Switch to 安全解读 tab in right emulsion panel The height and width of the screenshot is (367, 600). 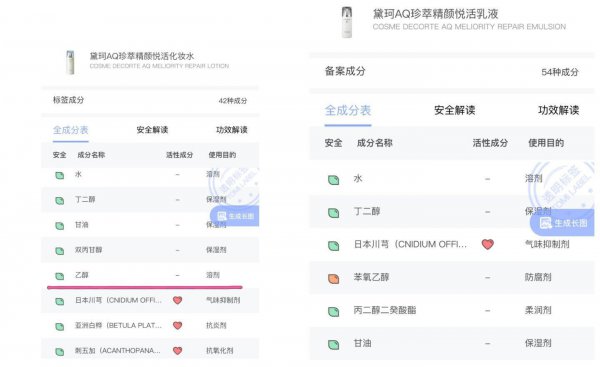(455, 110)
